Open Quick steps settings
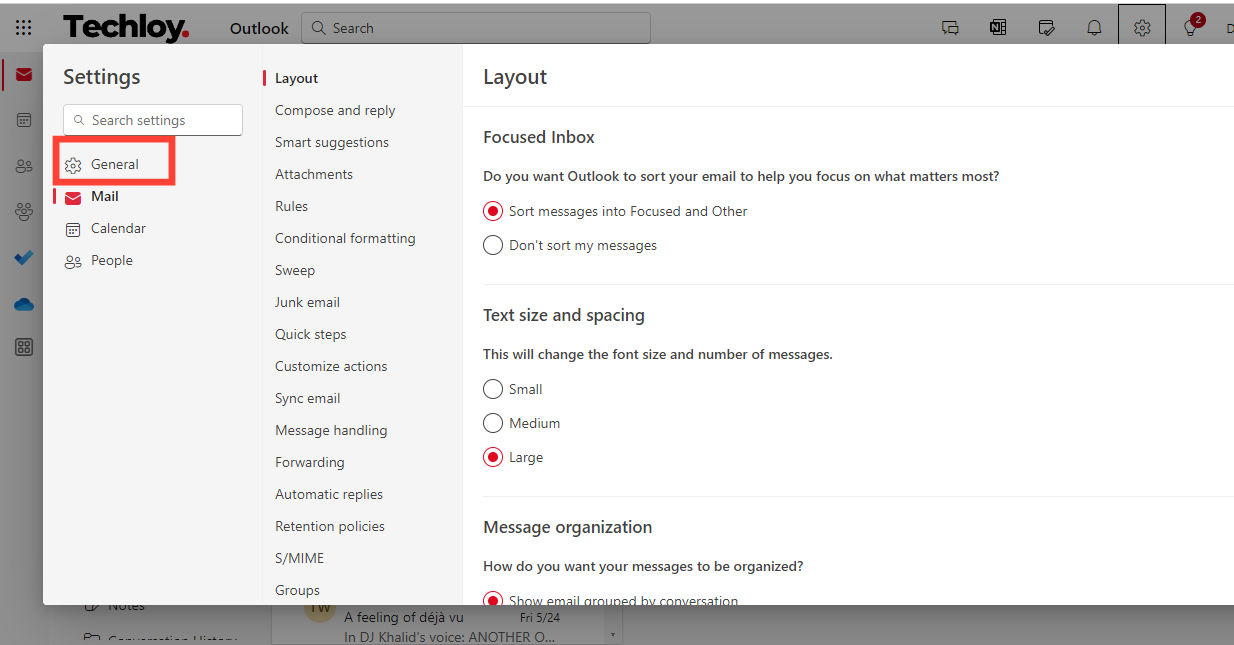 point(311,334)
